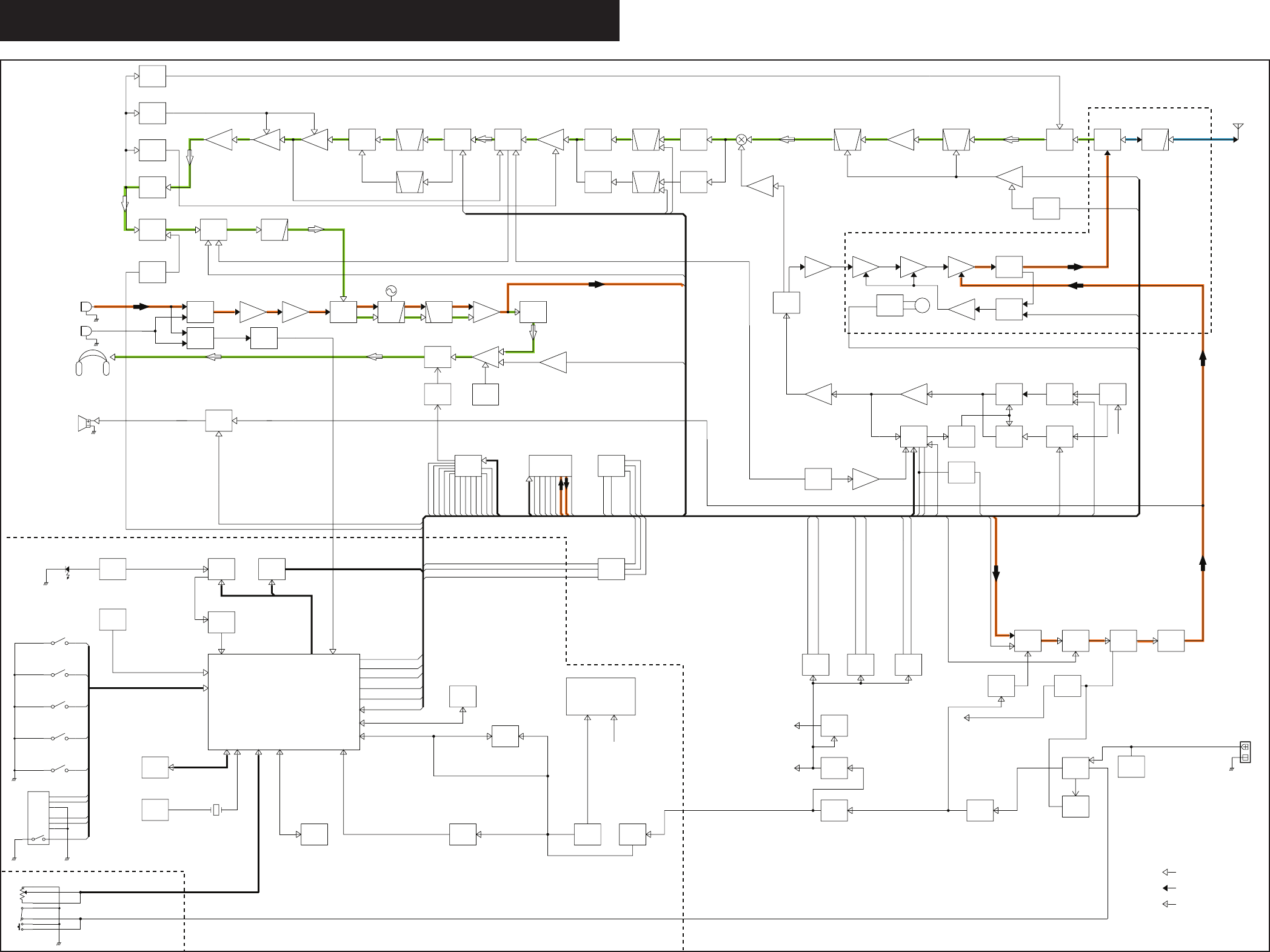Screen dimensions: 1270x952
Task: Click the crystal resonator symbol
Action: point(216,810)
